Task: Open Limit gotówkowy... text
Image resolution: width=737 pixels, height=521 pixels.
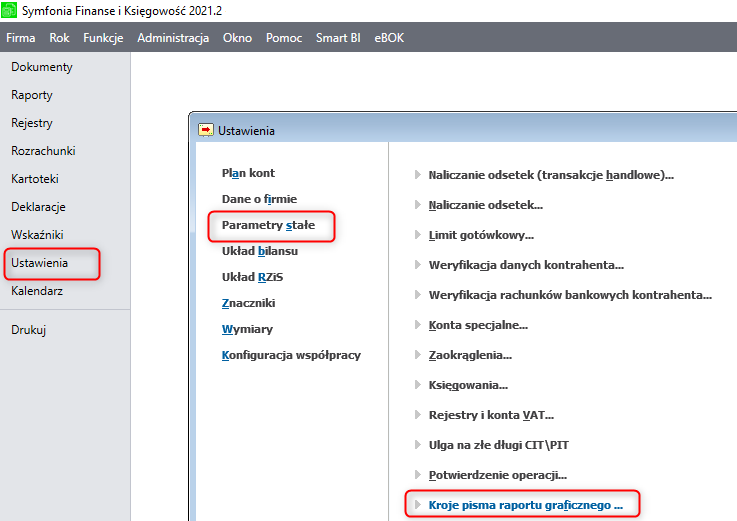Action: pos(481,235)
